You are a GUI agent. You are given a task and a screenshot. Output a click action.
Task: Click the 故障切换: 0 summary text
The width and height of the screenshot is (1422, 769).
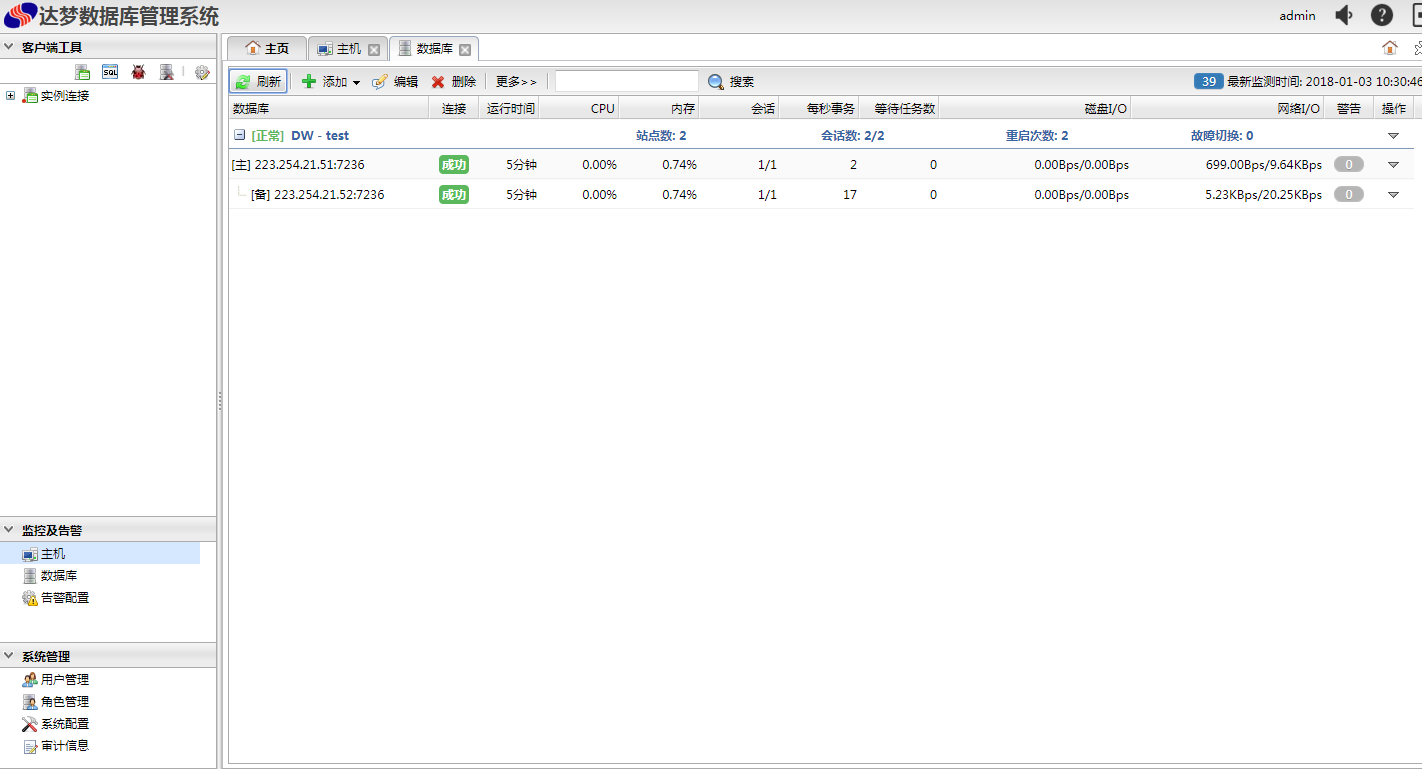pos(1222,136)
